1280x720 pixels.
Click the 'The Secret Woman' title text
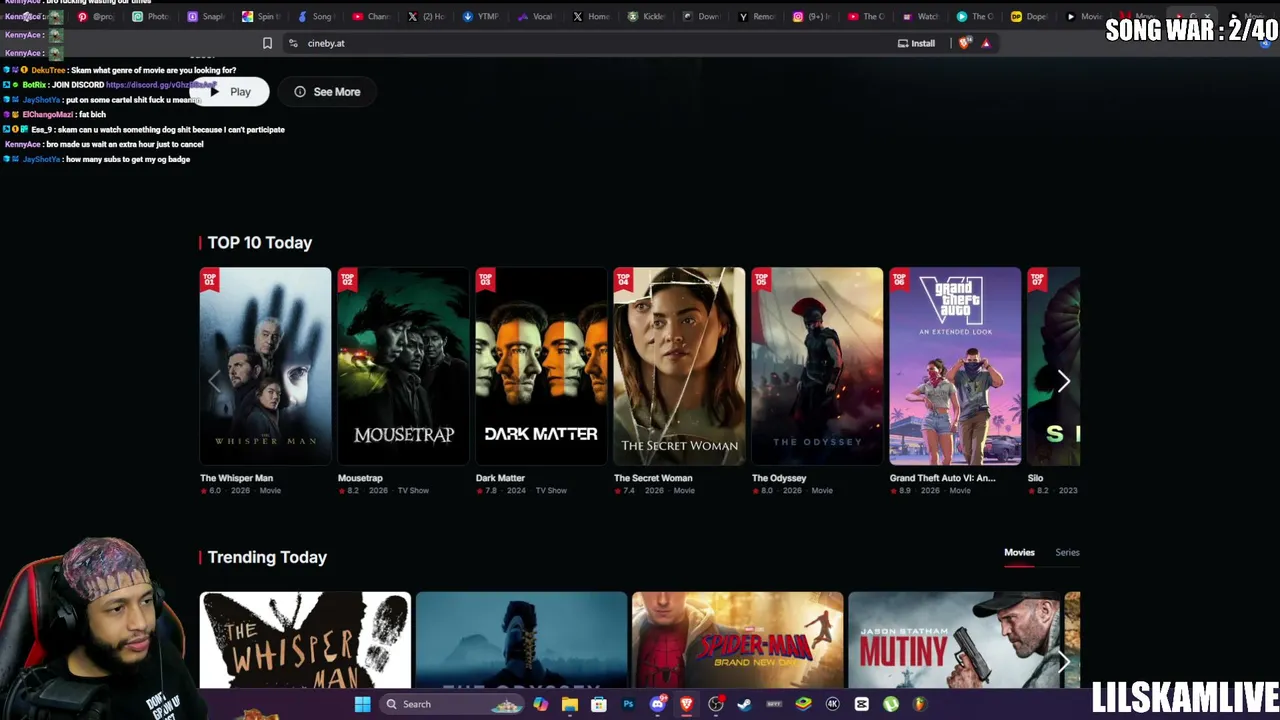653,478
